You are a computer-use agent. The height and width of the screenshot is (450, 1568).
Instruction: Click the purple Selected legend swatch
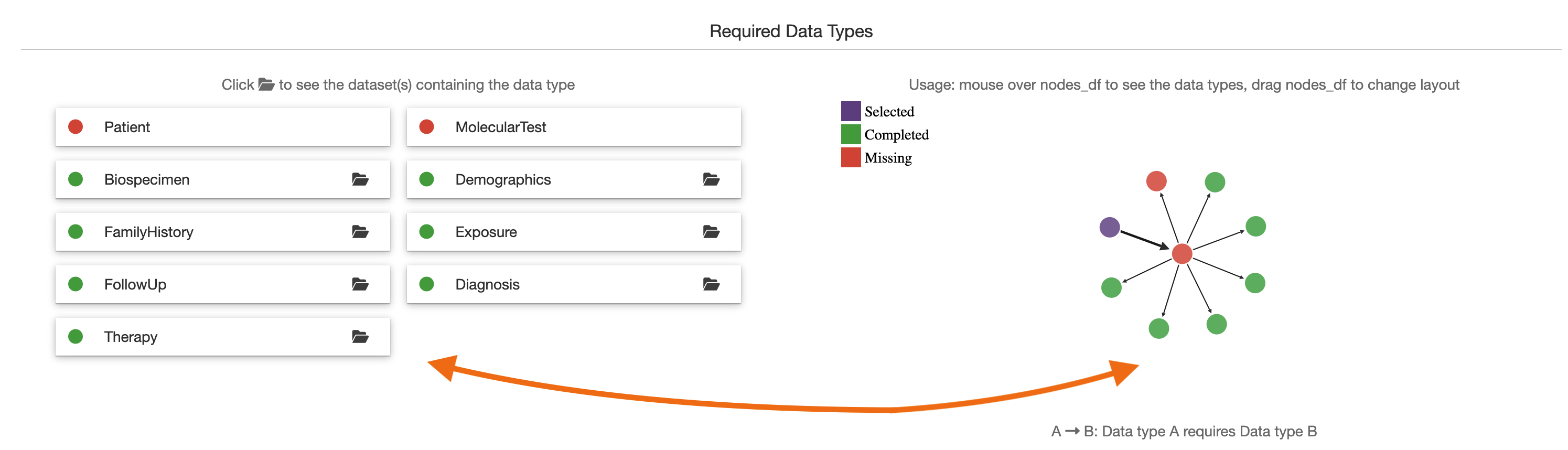pyautogui.click(x=851, y=111)
